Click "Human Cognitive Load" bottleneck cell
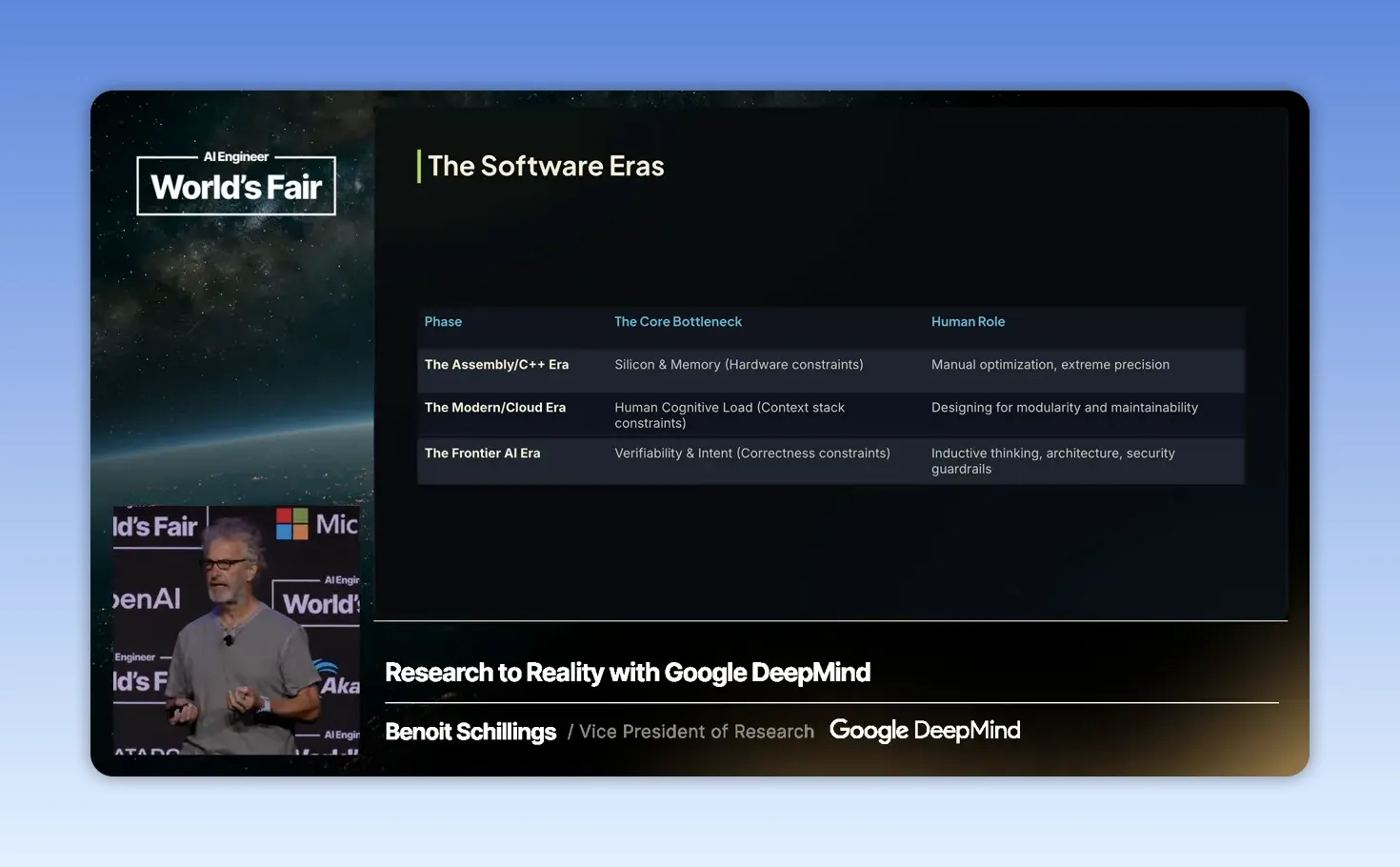Viewport: 1400px width, 867px height. [730, 415]
